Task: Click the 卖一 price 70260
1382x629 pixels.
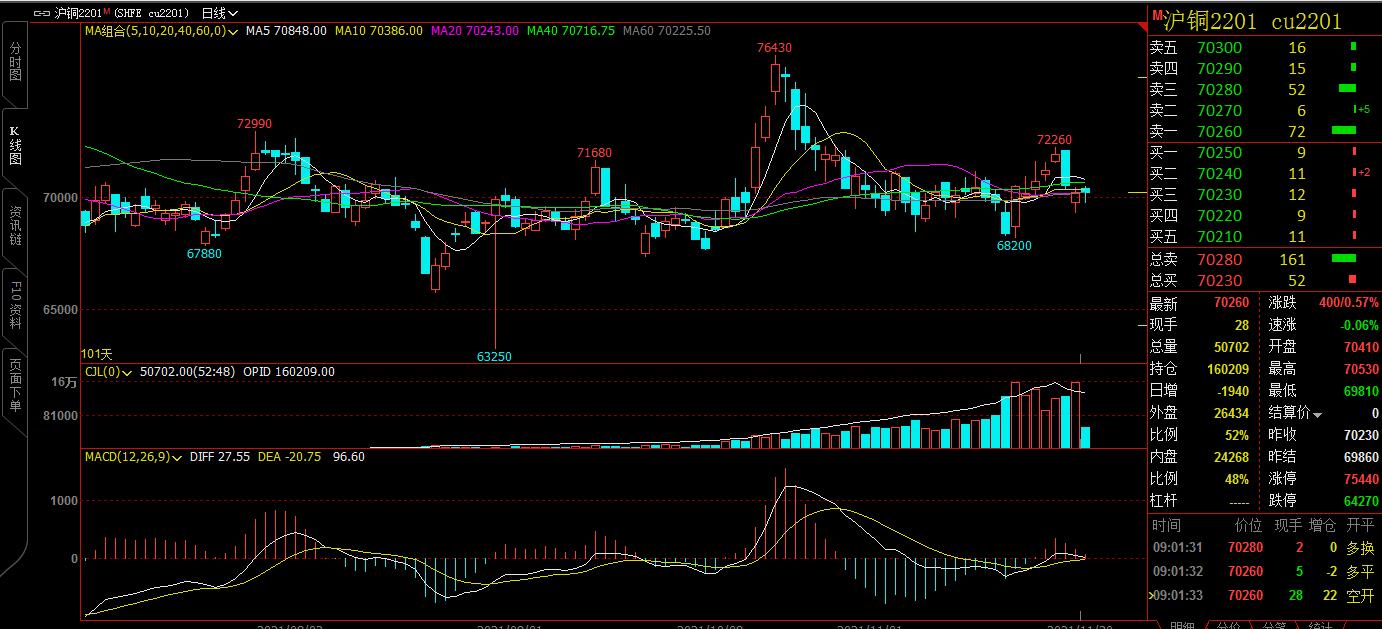Action: (x=1219, y=132)
